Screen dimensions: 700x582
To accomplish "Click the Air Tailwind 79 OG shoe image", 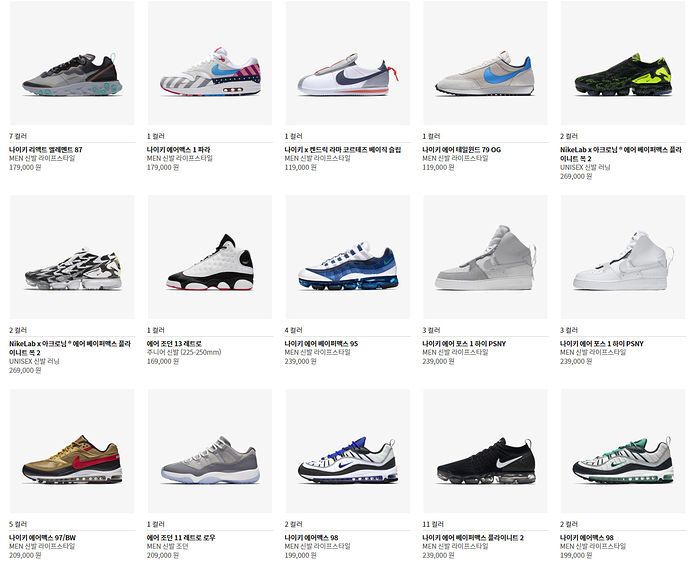I will coord(485,63).
